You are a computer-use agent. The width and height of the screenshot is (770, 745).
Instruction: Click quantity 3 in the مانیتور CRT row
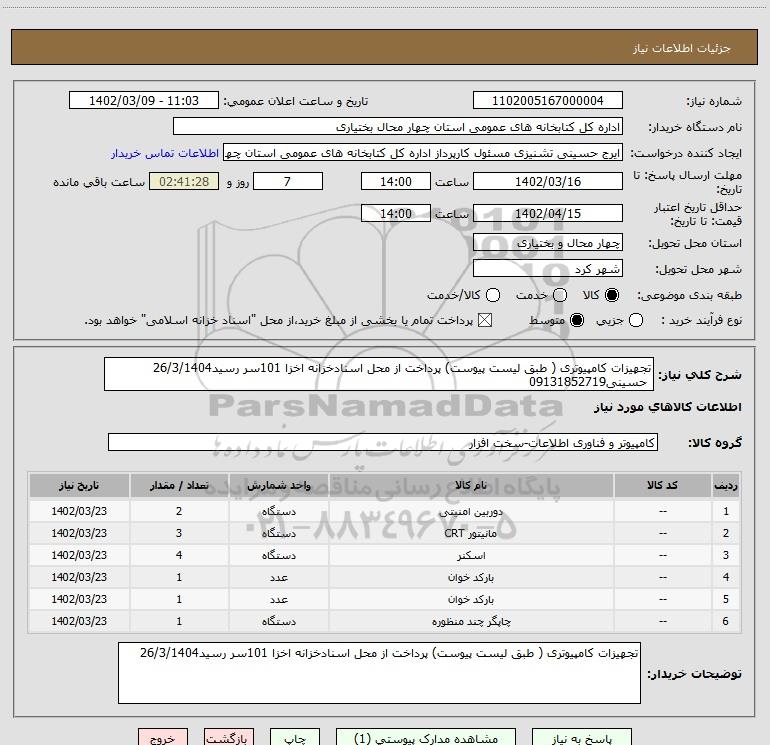tap(179, 533)
